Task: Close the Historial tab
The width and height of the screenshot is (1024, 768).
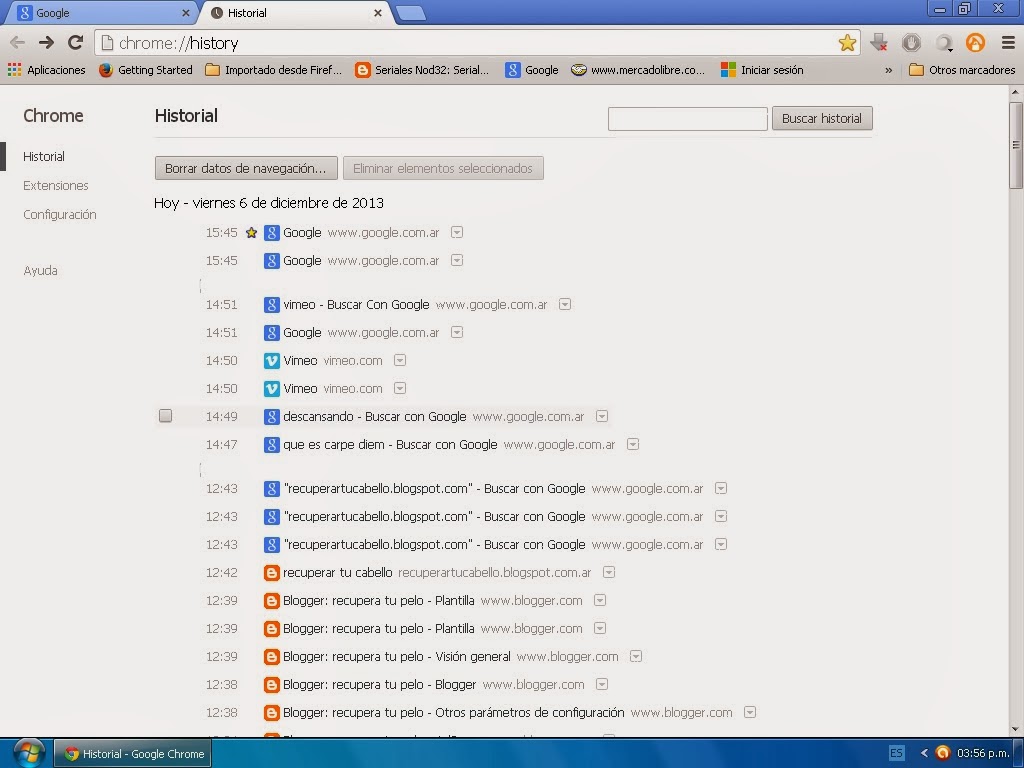Action: 377,13
